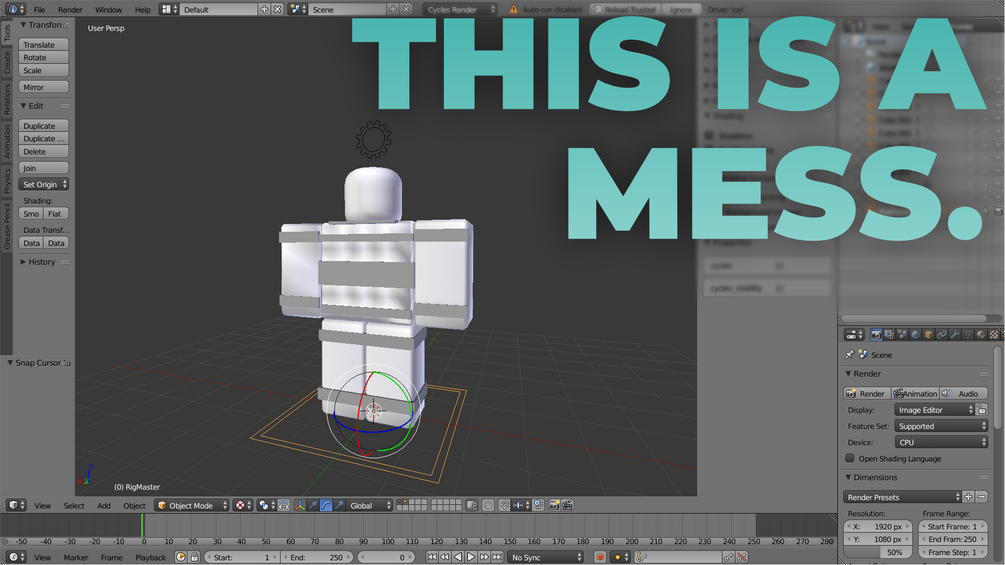The image size is (1005, 565).
Task: Toggle manipulate center points icon
Action: pyautogui.click(x=283, y=505)
